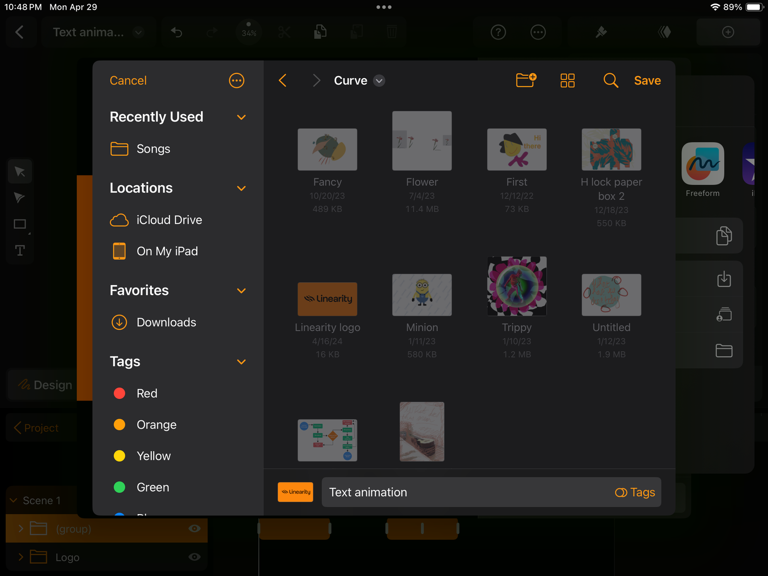Open search in the file browser
768x576 pixels.
point(610,80)
